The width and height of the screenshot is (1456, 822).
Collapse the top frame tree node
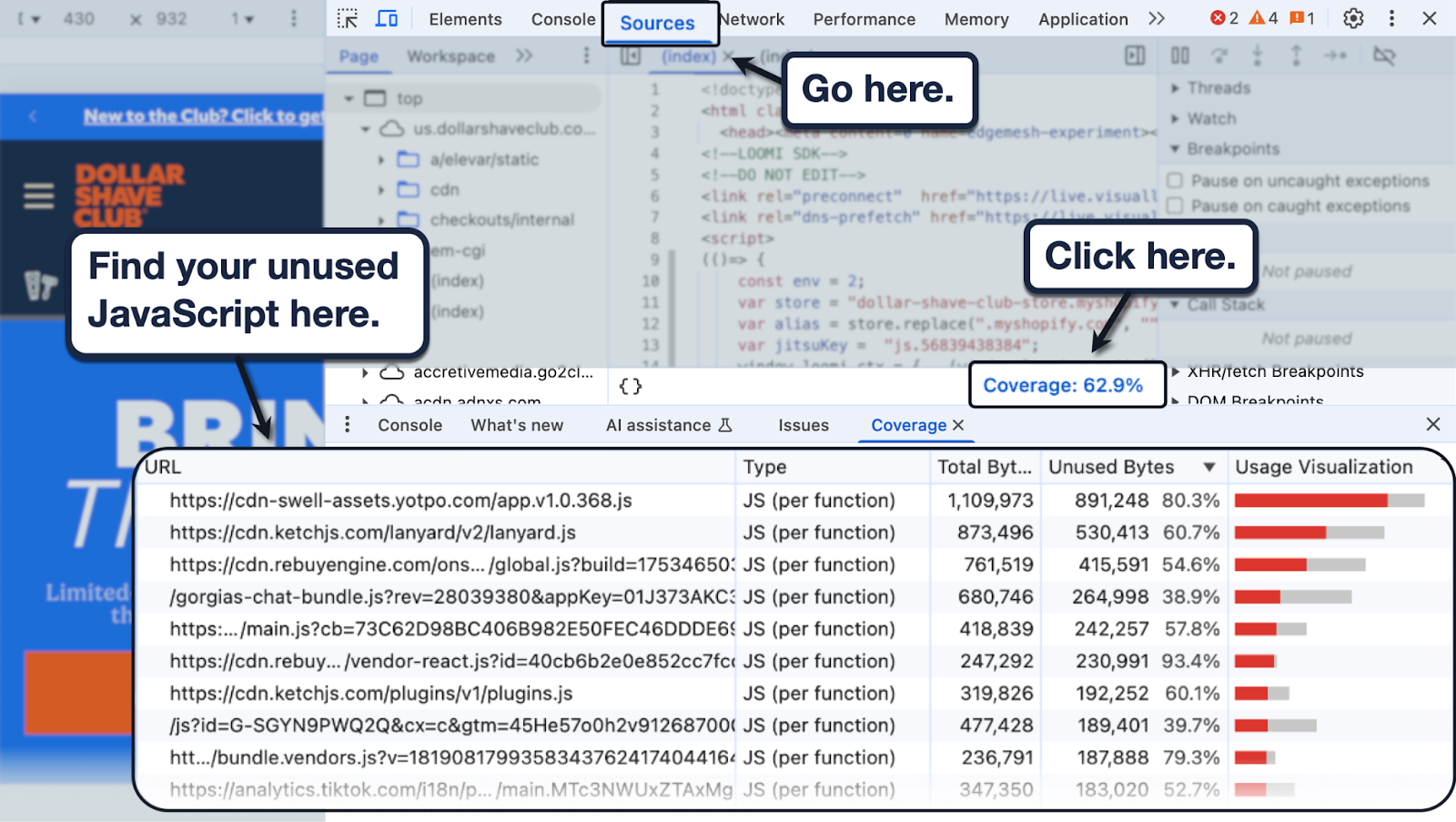point(349,98)
